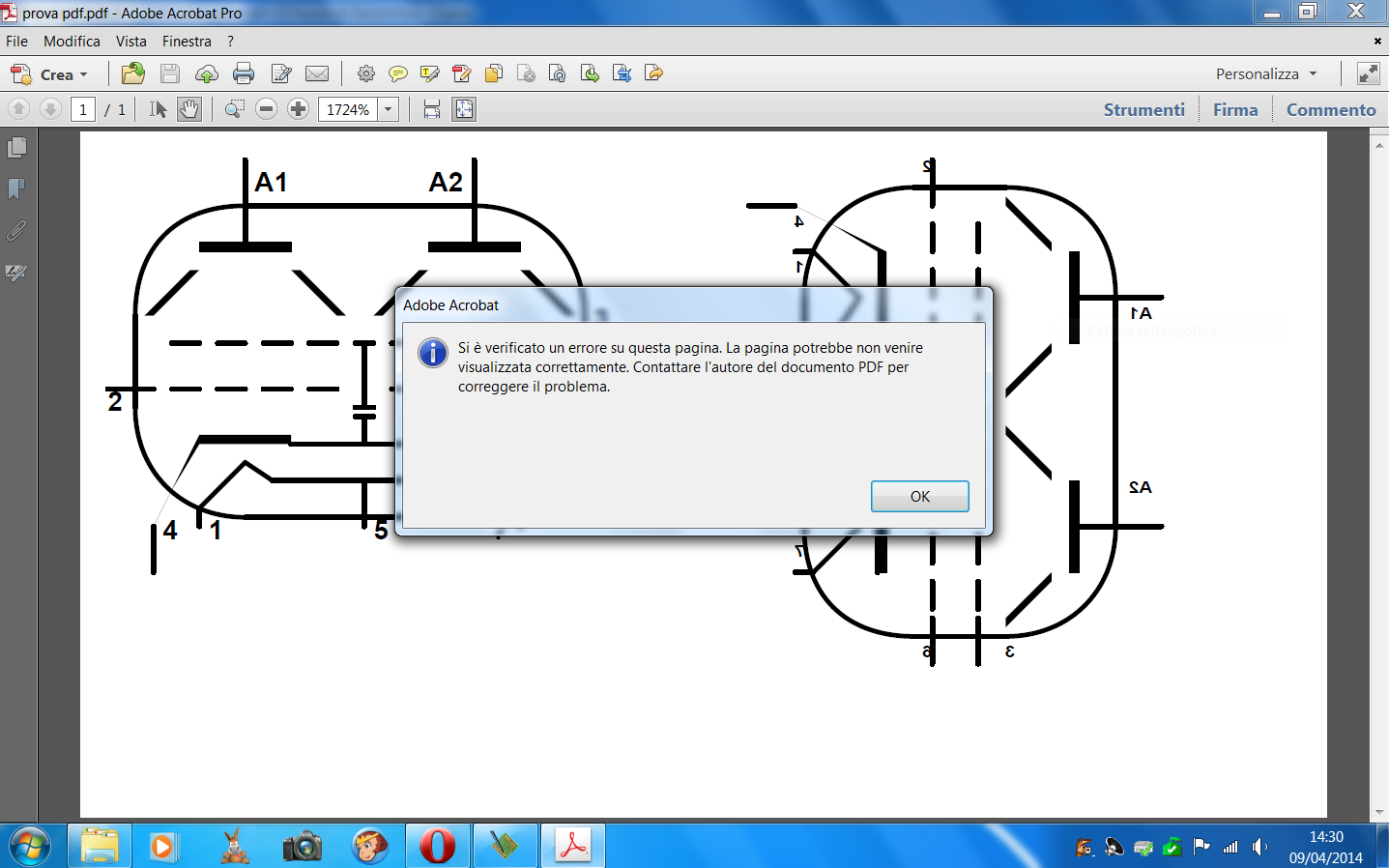Click the Open file folder icon
This screenshot has width=1389, height=868.
[133, 73]
